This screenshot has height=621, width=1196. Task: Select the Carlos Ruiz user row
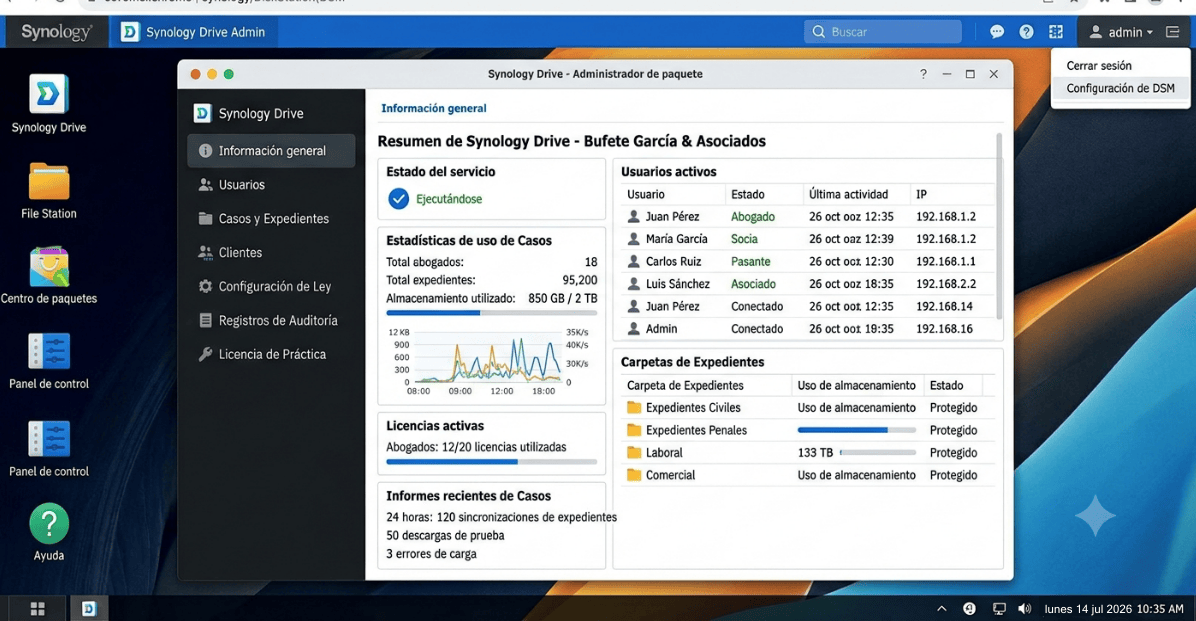click(x=807, y=262)
